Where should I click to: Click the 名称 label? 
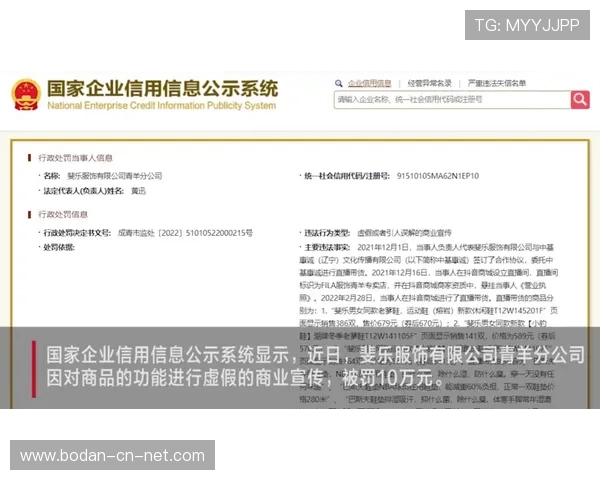tap(52, 176)
